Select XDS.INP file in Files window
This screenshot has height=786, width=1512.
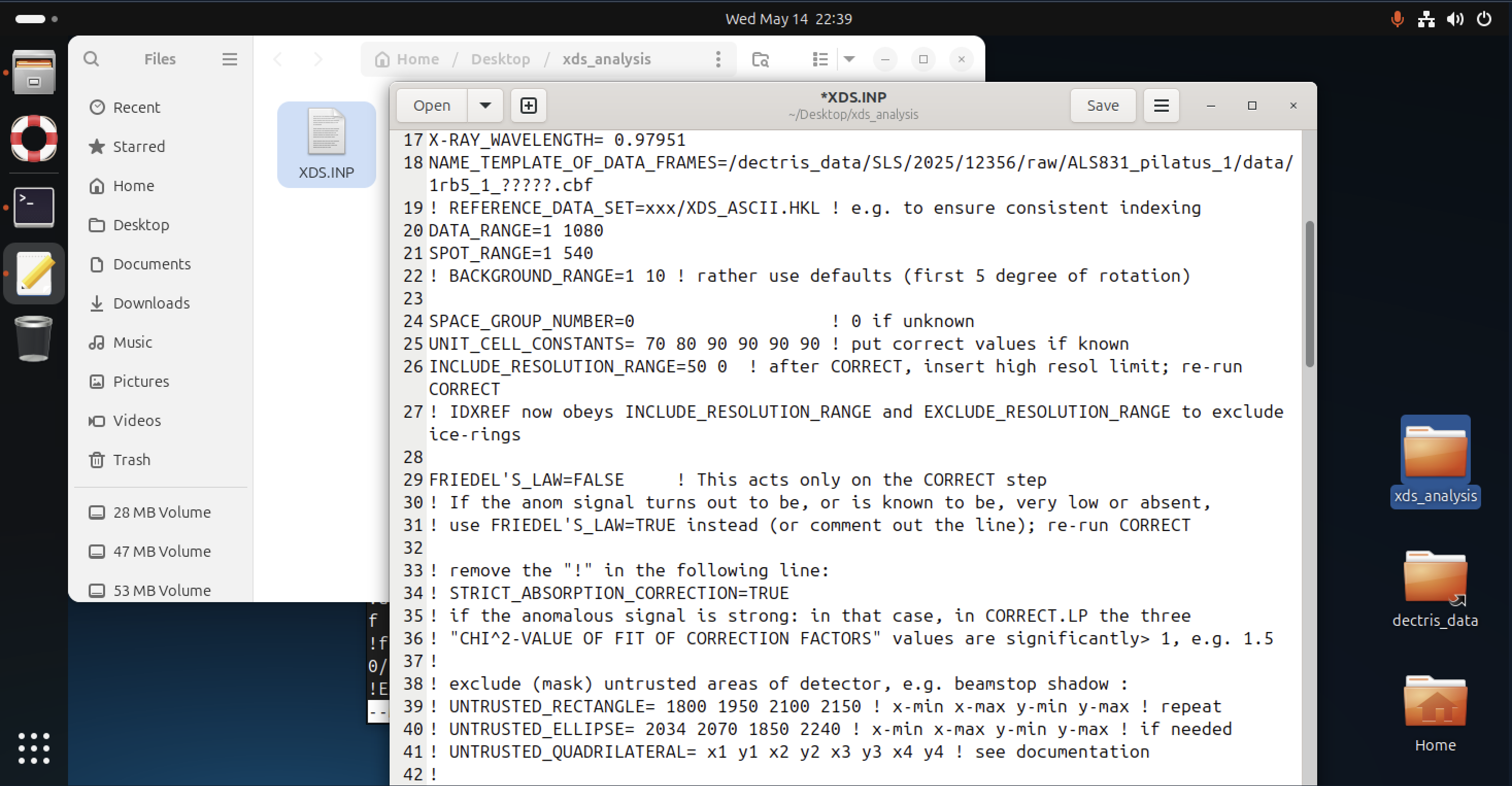326,144
